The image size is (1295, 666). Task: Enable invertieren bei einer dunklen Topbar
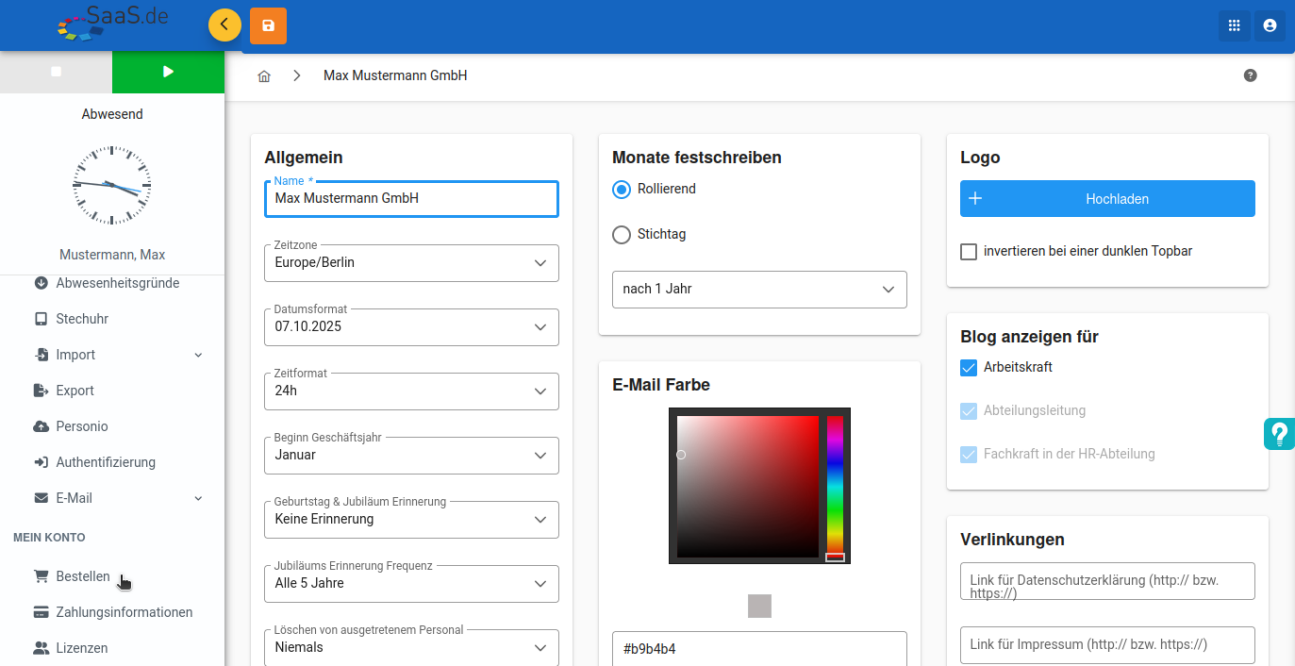[x=969, y=252]
